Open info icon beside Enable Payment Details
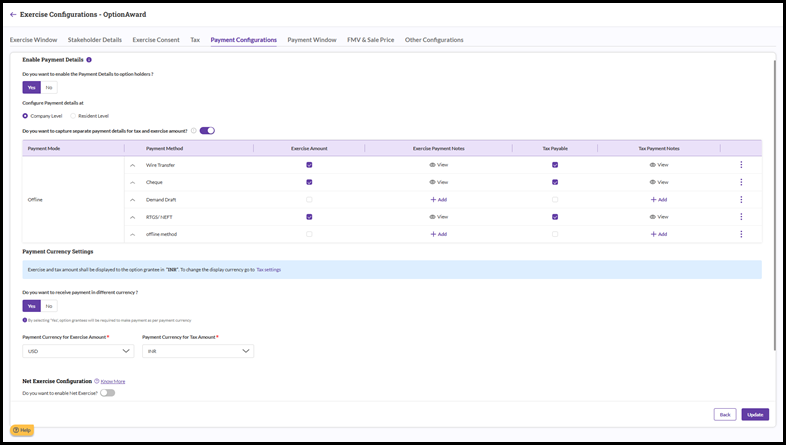 [89, 60]
